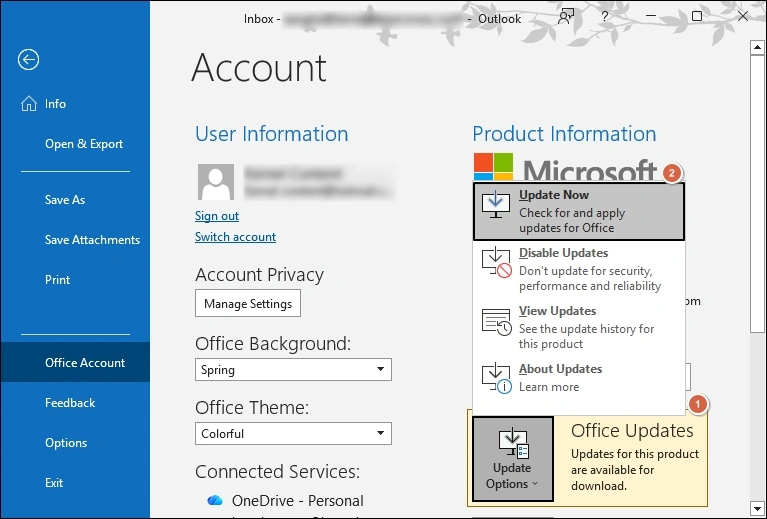
Task: Click the Office Updates heading text
Action: click(632, 431)
